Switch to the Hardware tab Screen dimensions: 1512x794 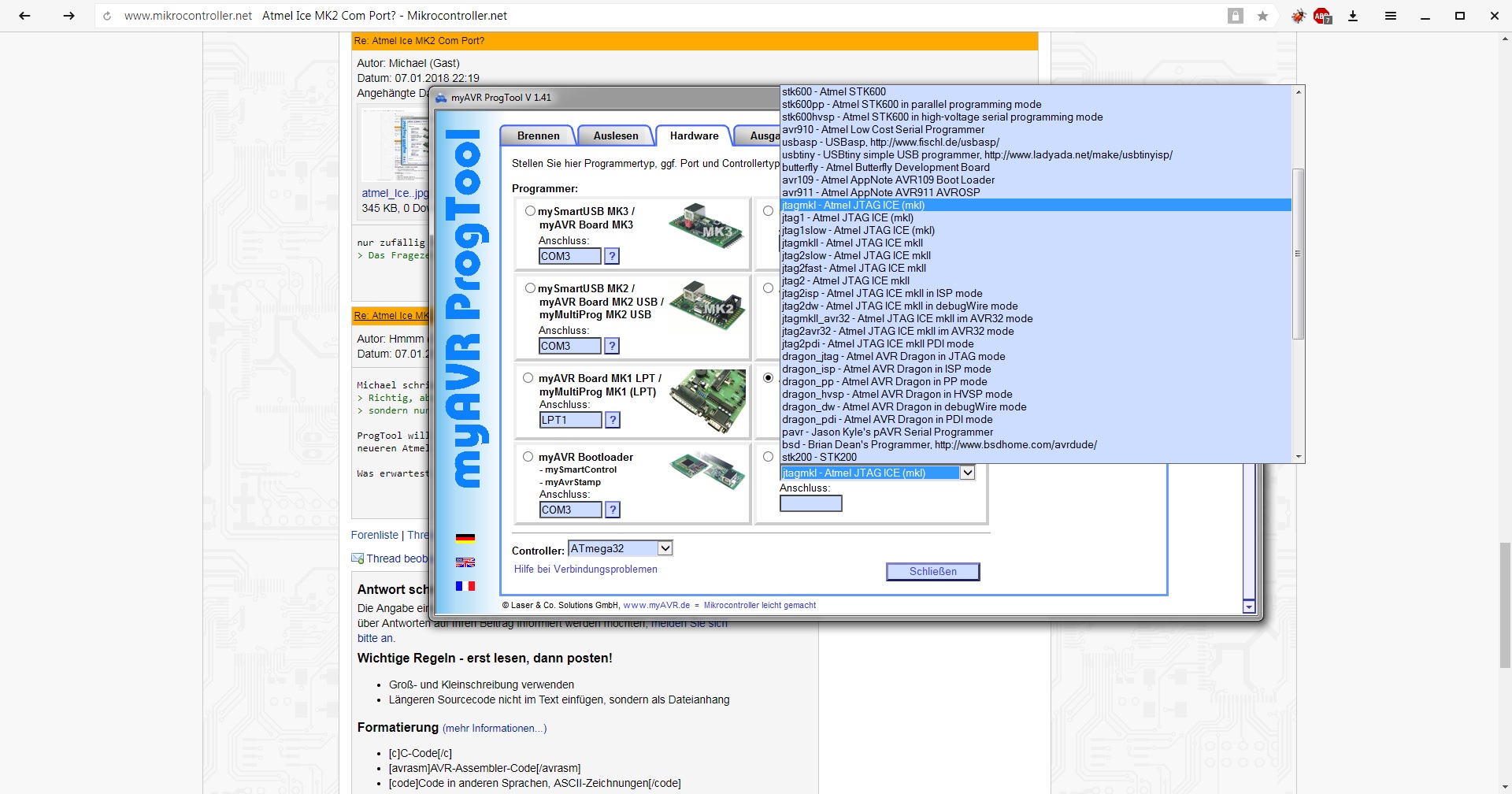click(694, 136)
